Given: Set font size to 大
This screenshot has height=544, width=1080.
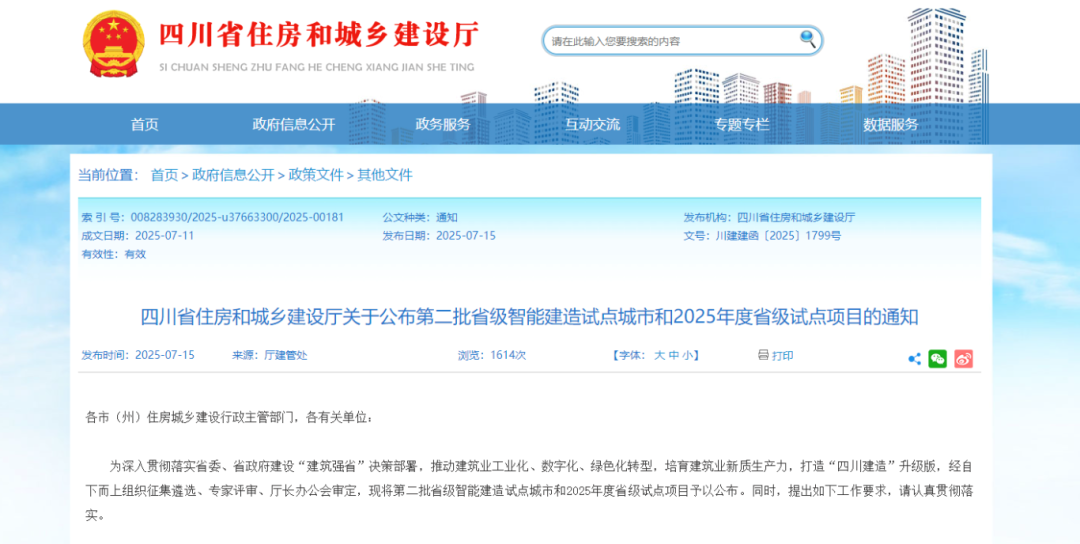Looking at the screenshot, I should point(659,355).
